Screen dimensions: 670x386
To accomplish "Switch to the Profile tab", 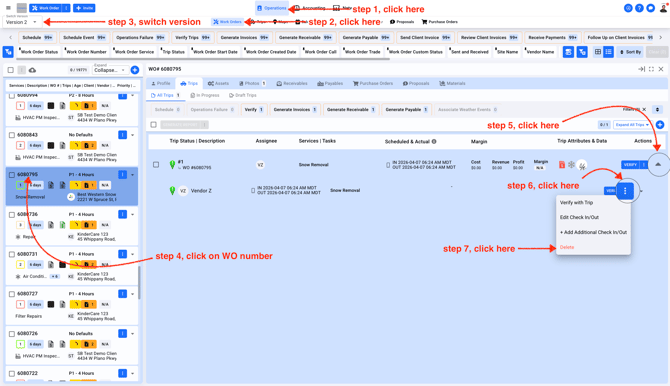I will click(161, 83).
